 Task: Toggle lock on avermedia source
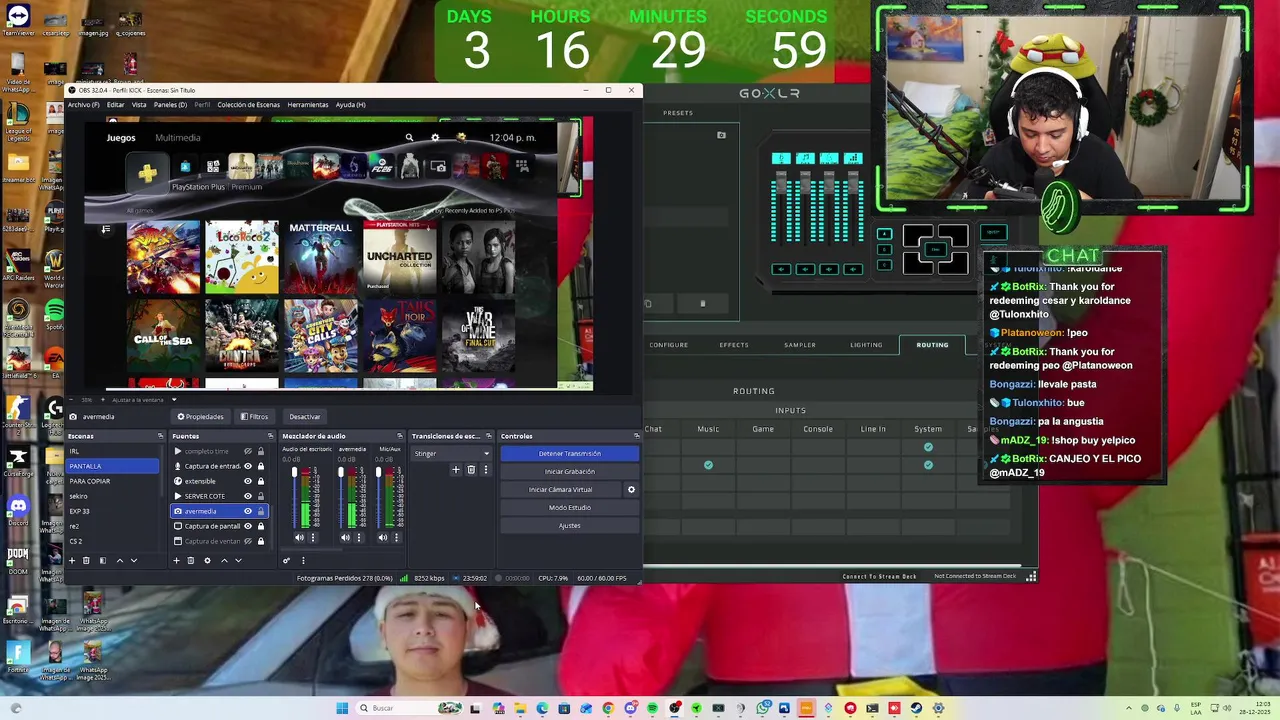pos(261,511)
